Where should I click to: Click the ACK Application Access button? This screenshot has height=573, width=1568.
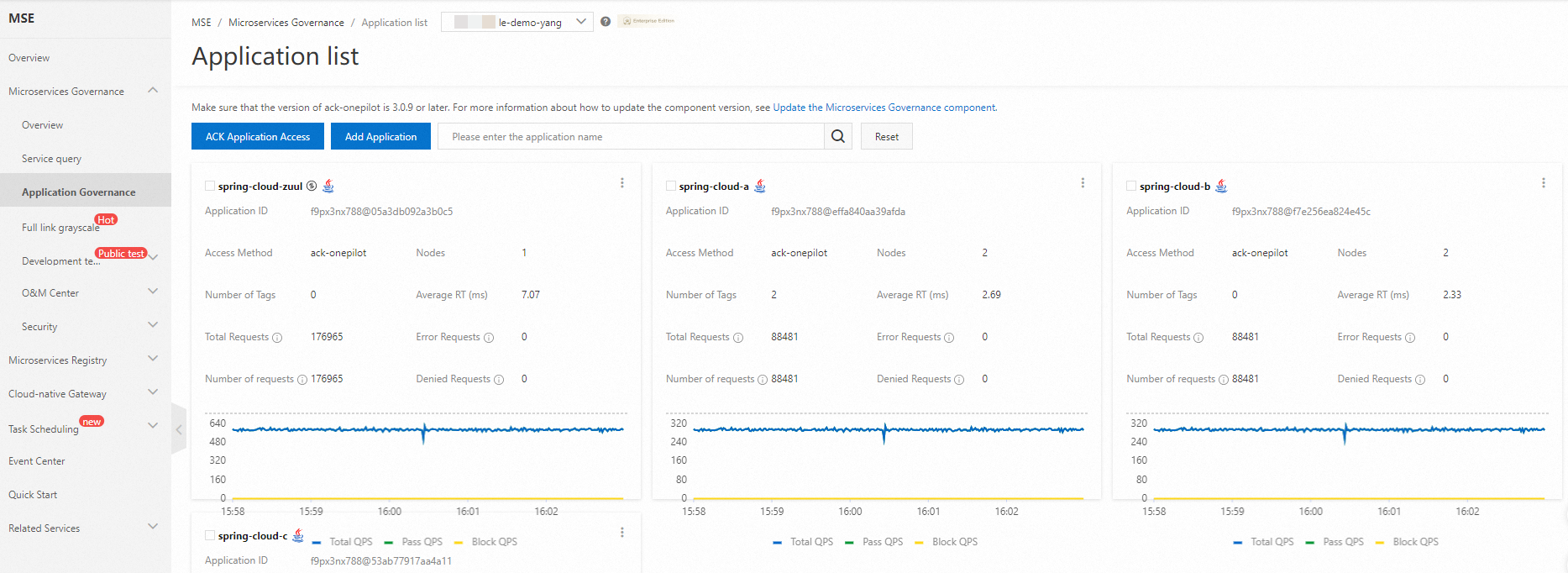(258, 136)
